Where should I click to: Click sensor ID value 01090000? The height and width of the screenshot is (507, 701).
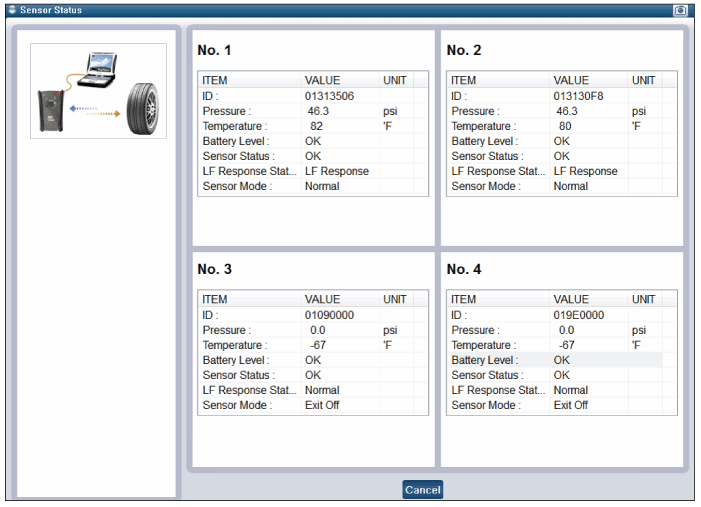coord(329,315)
